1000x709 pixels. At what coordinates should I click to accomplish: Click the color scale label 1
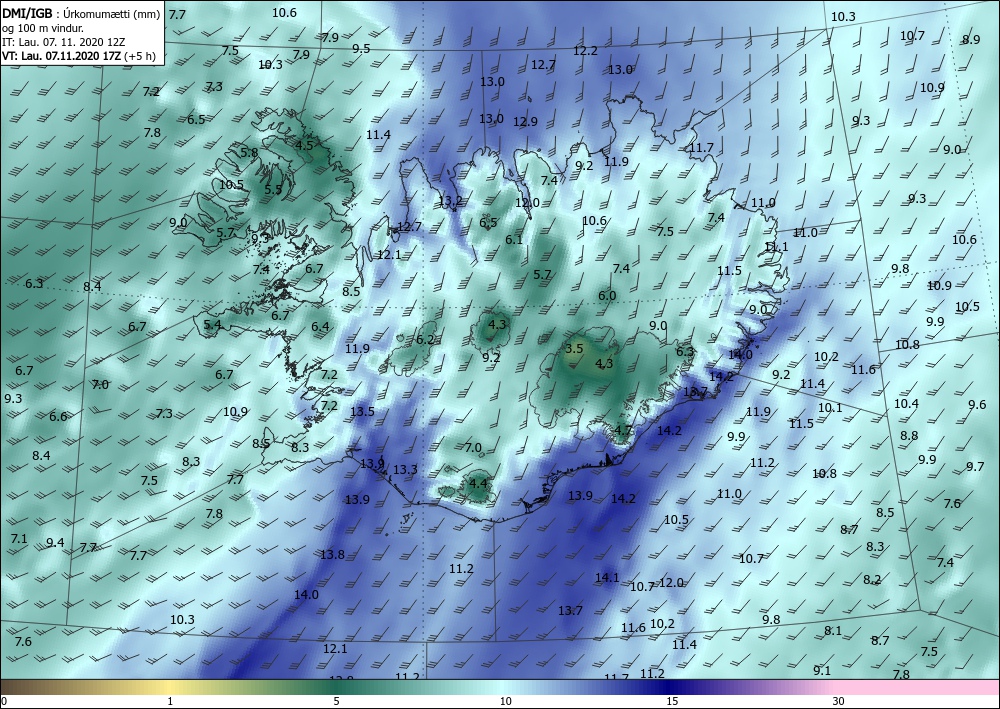click(x=170, y=701)
